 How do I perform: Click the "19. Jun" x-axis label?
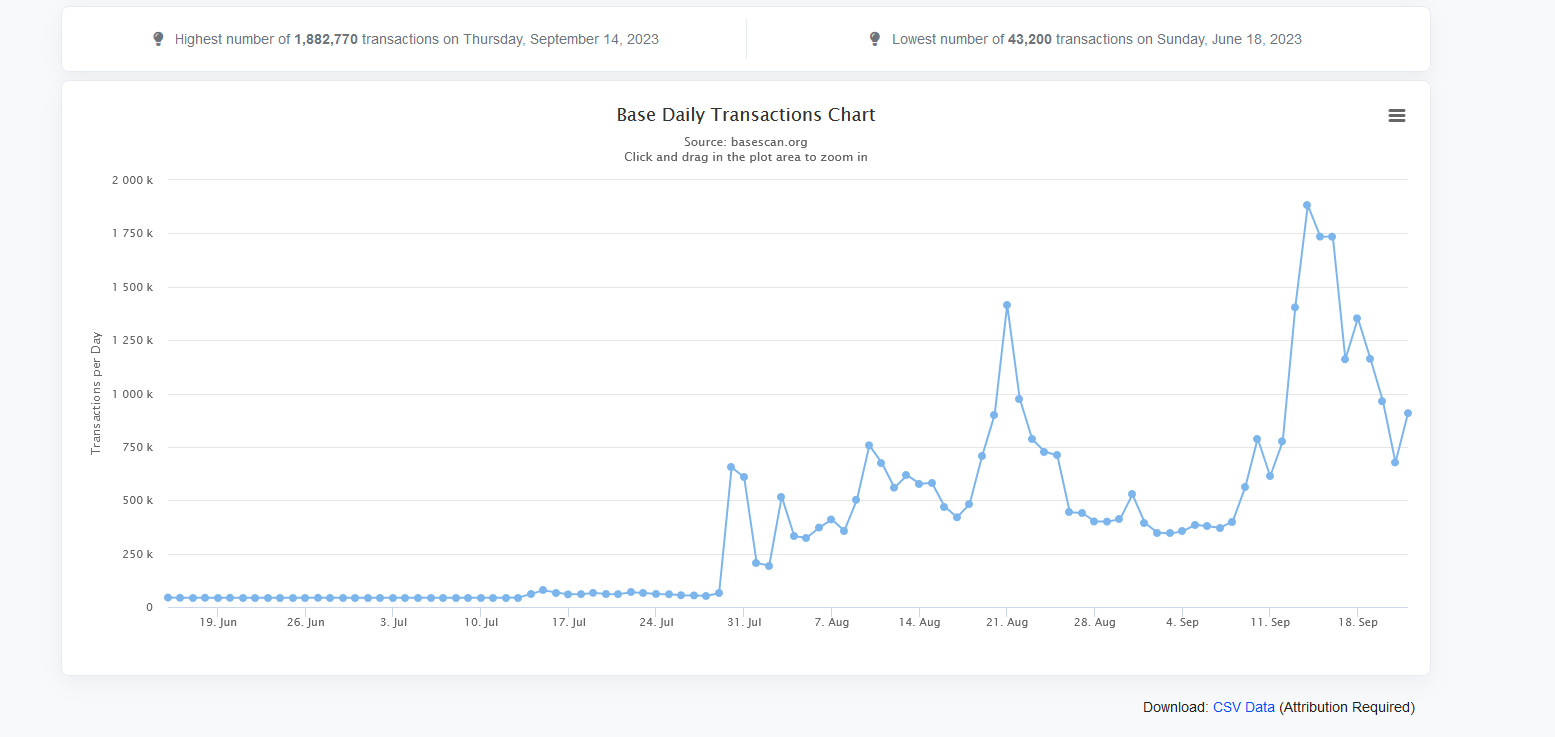coord(218,622)
